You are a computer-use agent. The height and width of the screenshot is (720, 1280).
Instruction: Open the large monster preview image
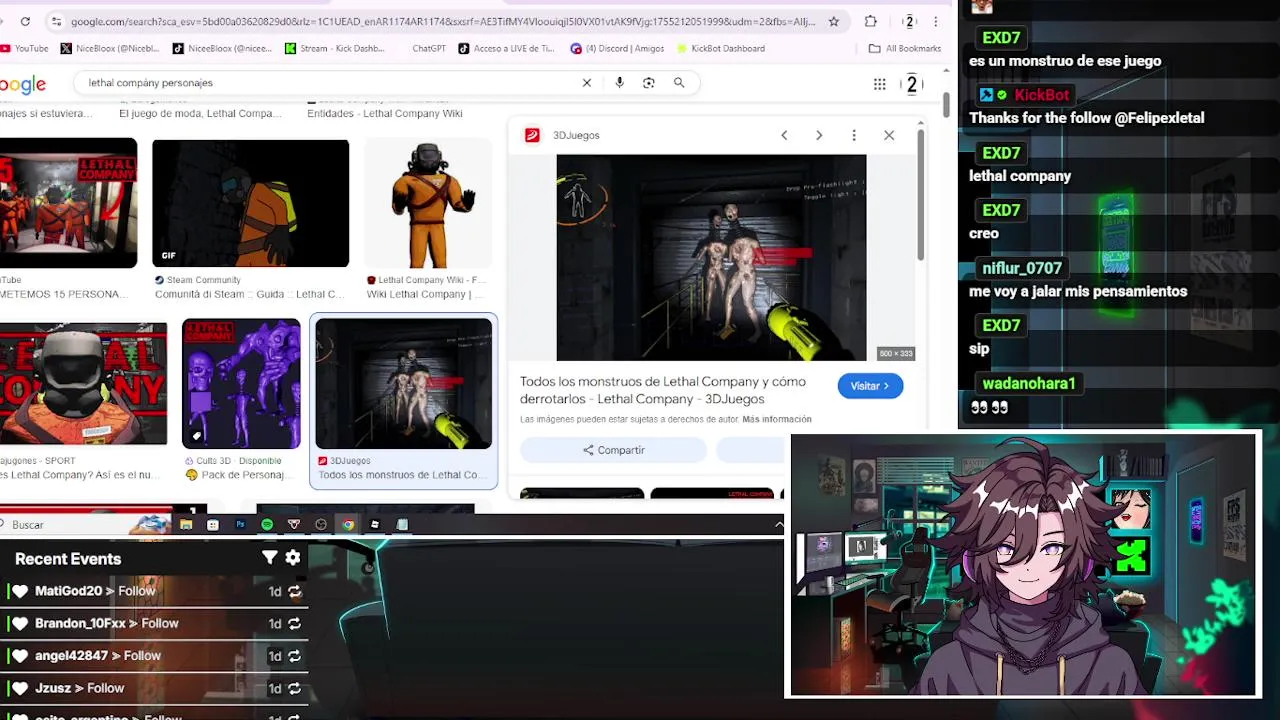711,257
